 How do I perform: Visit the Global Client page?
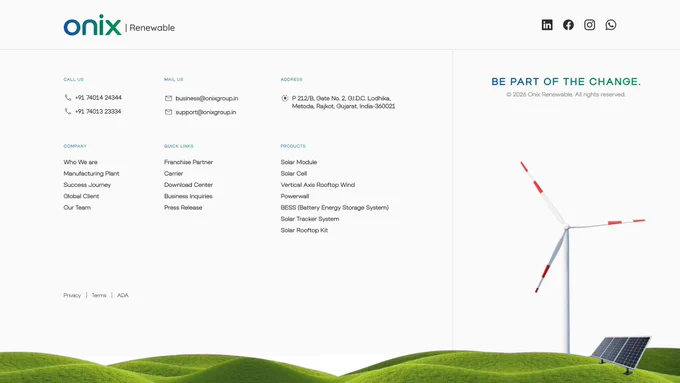(x=81, y=196)
